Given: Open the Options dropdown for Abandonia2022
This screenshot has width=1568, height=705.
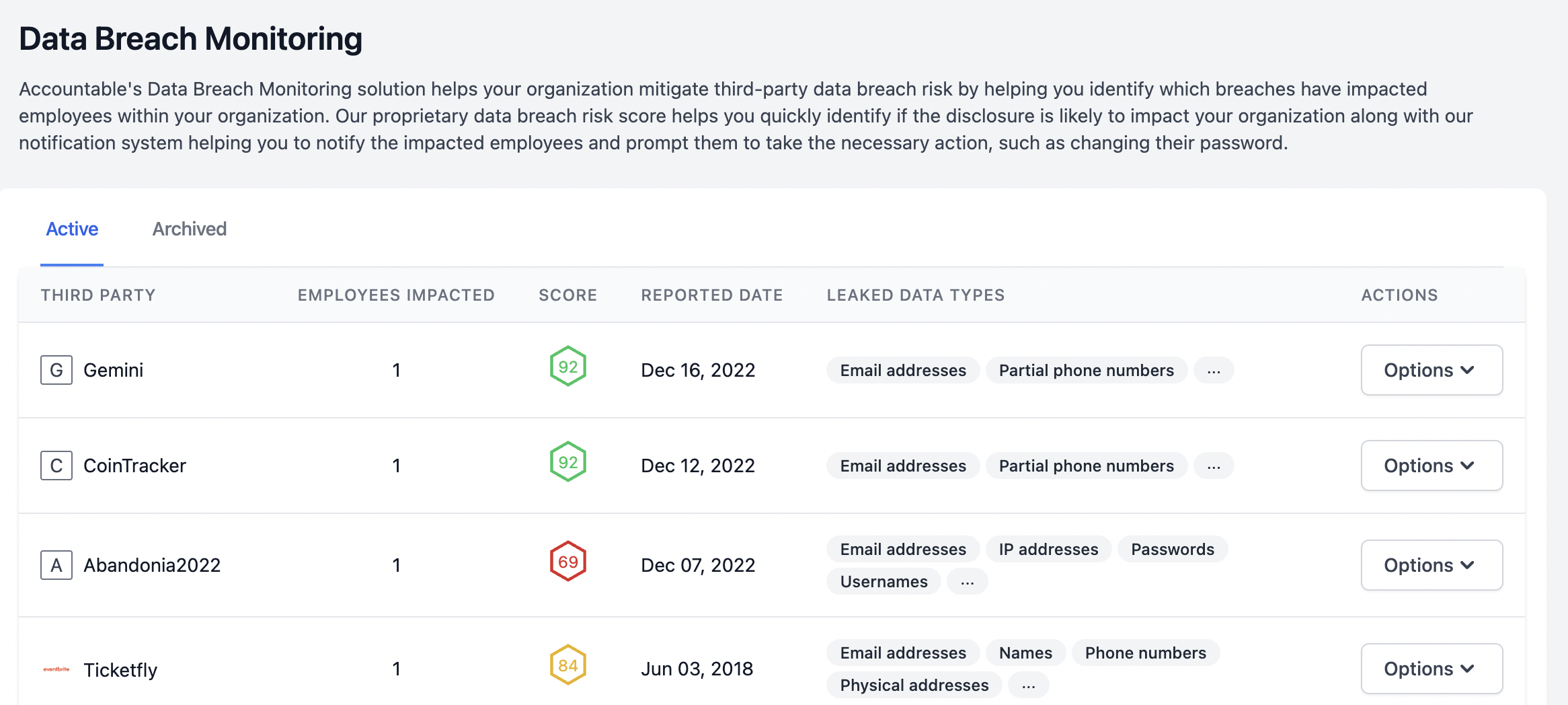Looking at the screenshot, I should pyautogui.click(x=1432, y=565).
